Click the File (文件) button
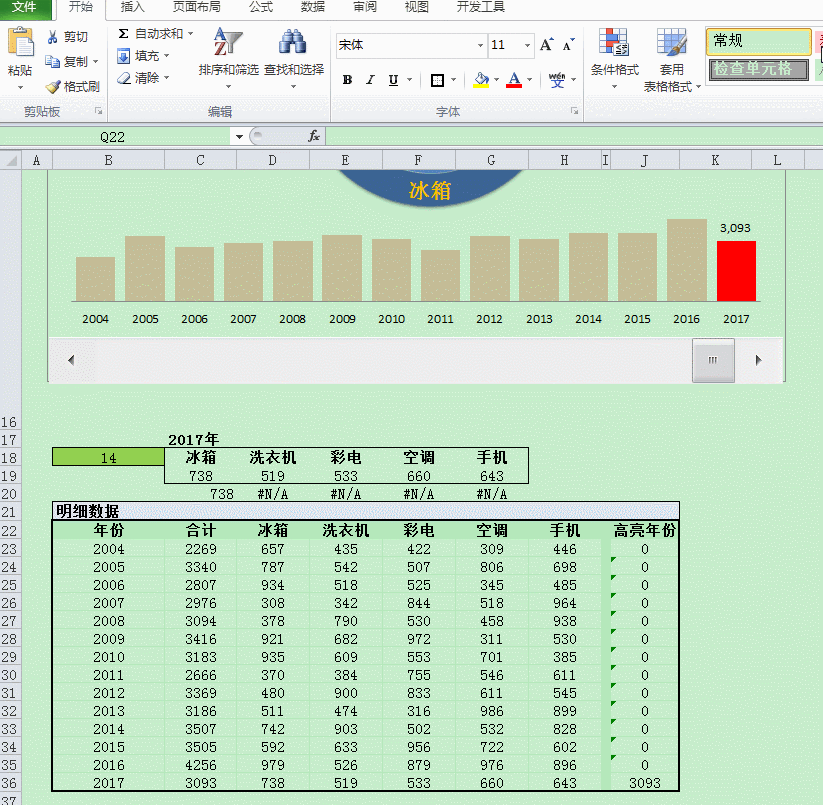This screenshot has width=823, height=805. coord(24,7)
